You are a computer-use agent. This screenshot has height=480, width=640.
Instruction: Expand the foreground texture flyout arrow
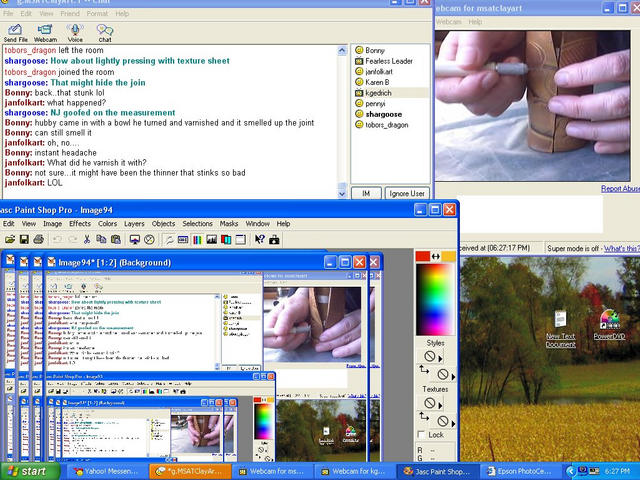click(440, 405)
